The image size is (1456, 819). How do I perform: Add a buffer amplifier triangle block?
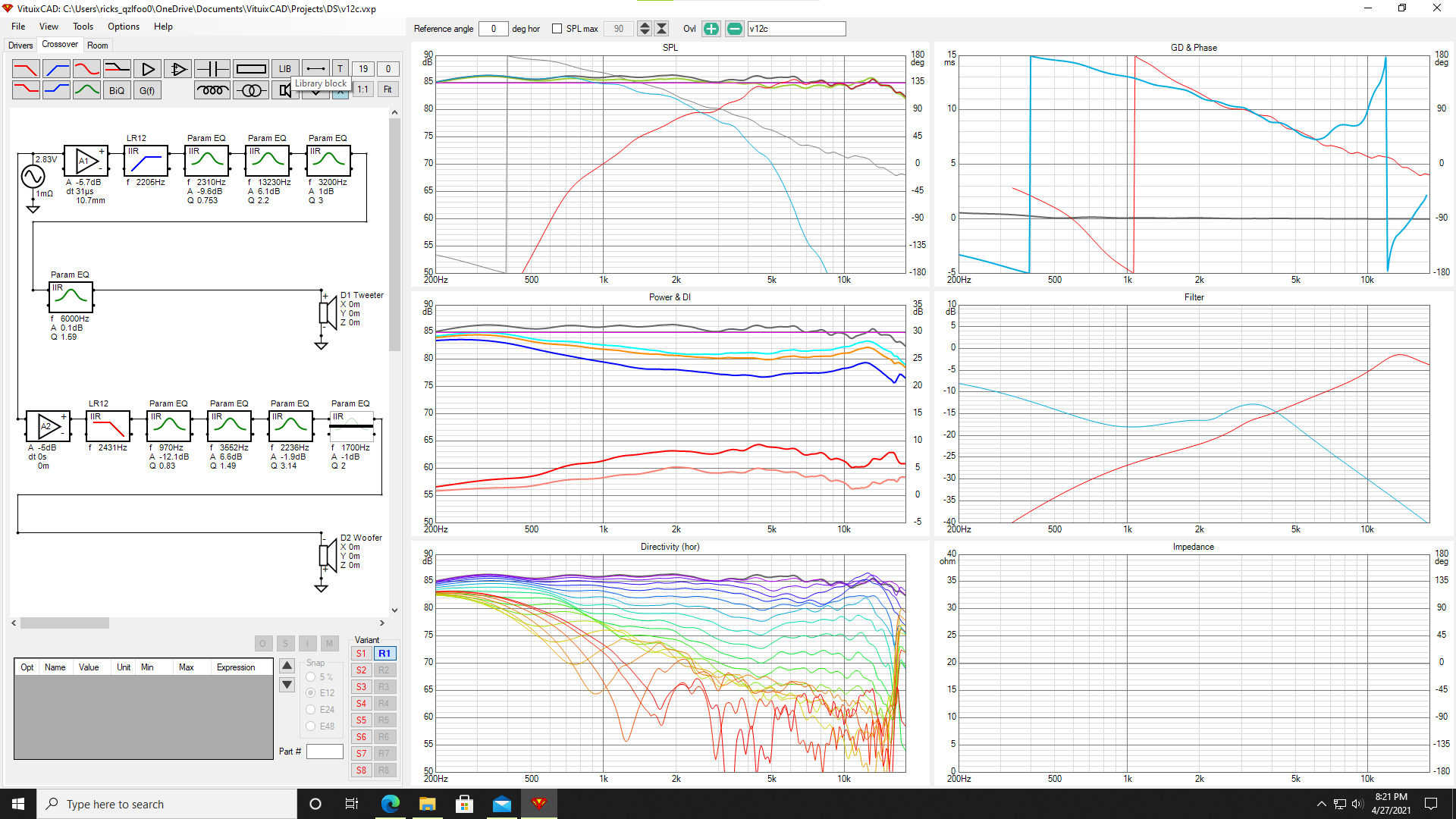147,69
